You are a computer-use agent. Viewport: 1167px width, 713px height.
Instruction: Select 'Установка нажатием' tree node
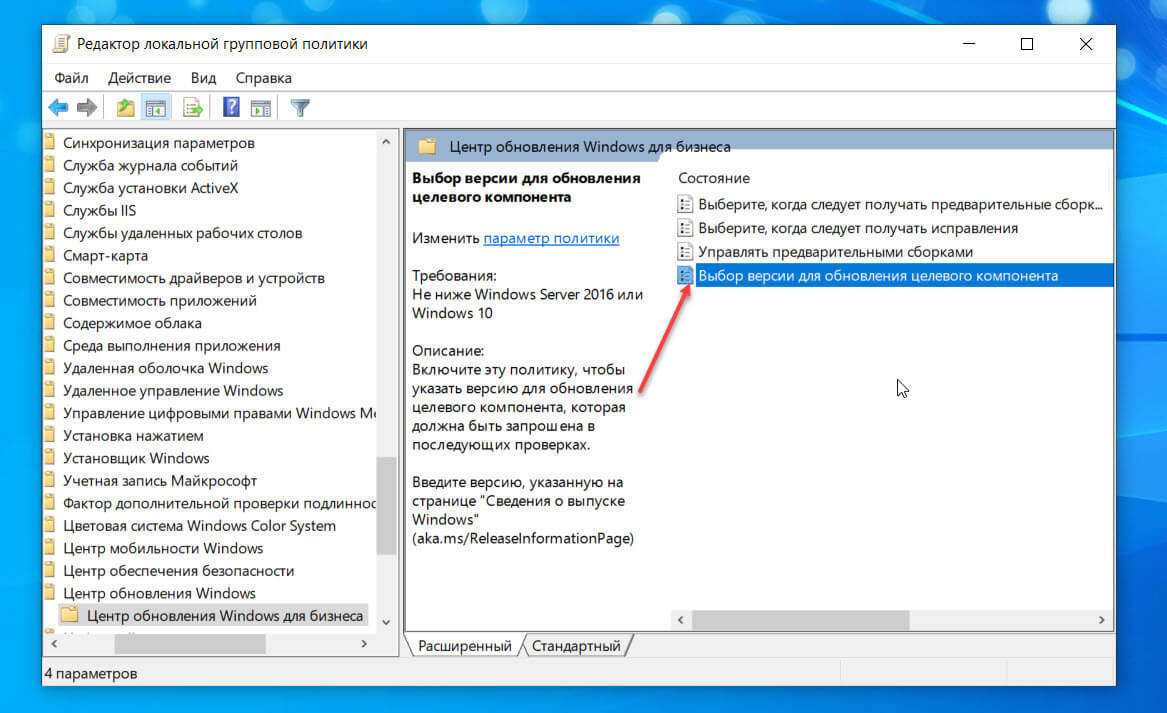coord(132,435)
